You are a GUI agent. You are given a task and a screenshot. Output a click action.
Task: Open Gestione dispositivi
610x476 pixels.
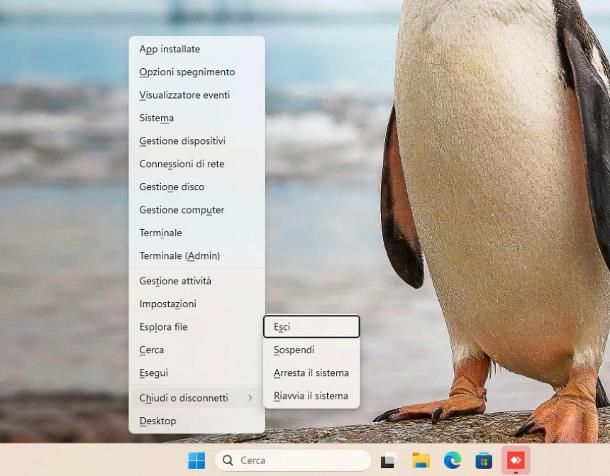[197, 141]
